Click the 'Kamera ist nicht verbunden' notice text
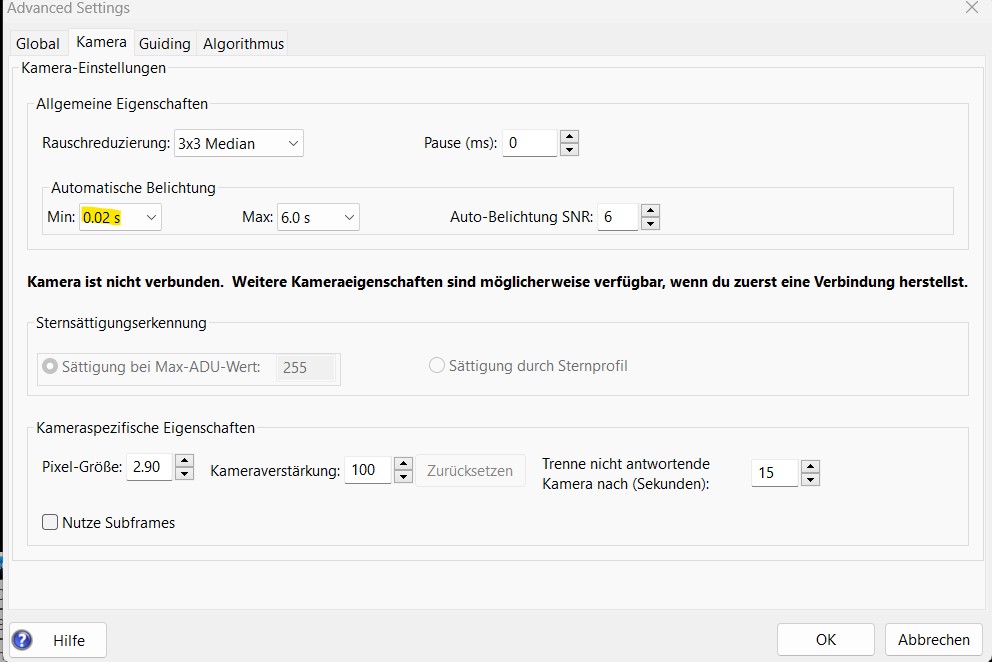Viewport: 992px width, 662px height. point(497,282)
